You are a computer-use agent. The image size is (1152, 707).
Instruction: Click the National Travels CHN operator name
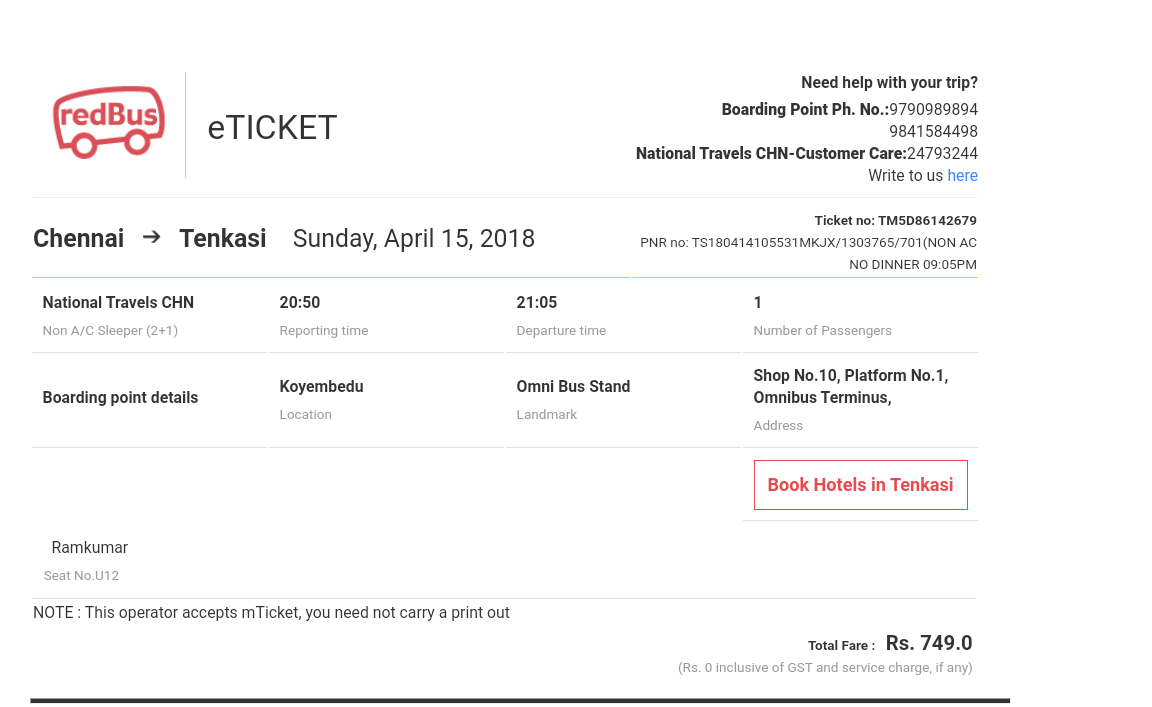[118, 303]
